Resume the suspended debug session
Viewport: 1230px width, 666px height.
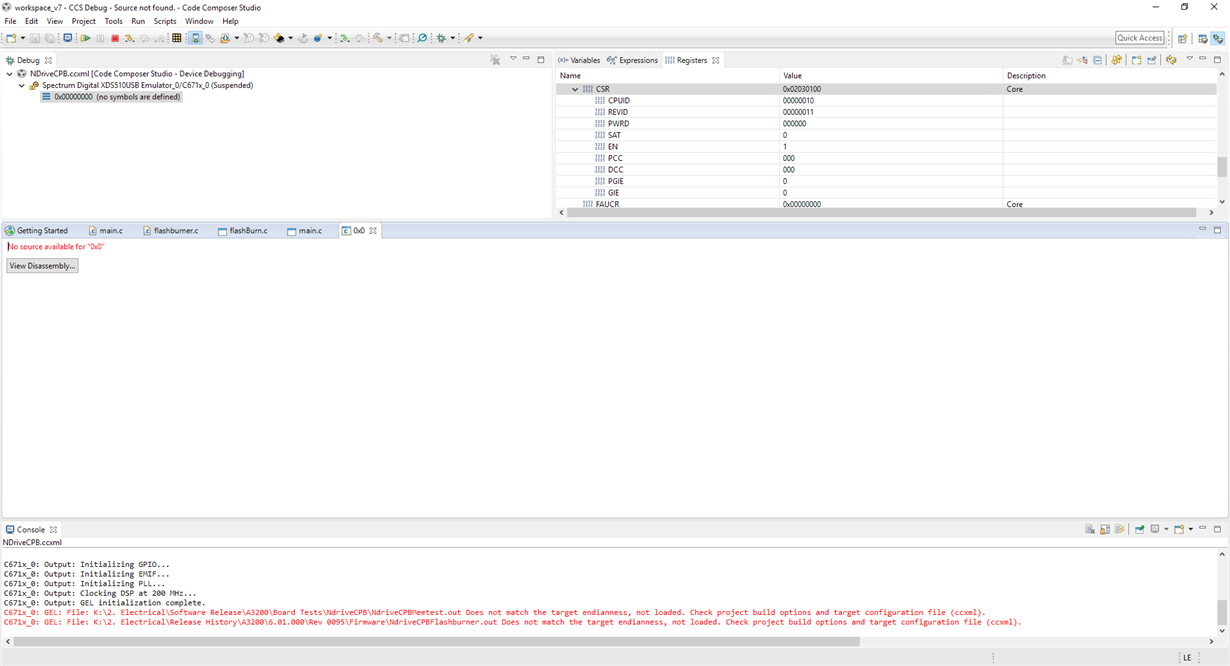click(x=86, y=38)
